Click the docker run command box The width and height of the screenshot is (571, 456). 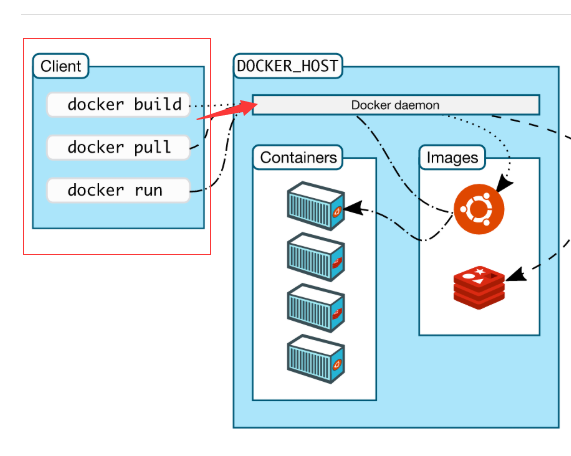coord(118,190)
